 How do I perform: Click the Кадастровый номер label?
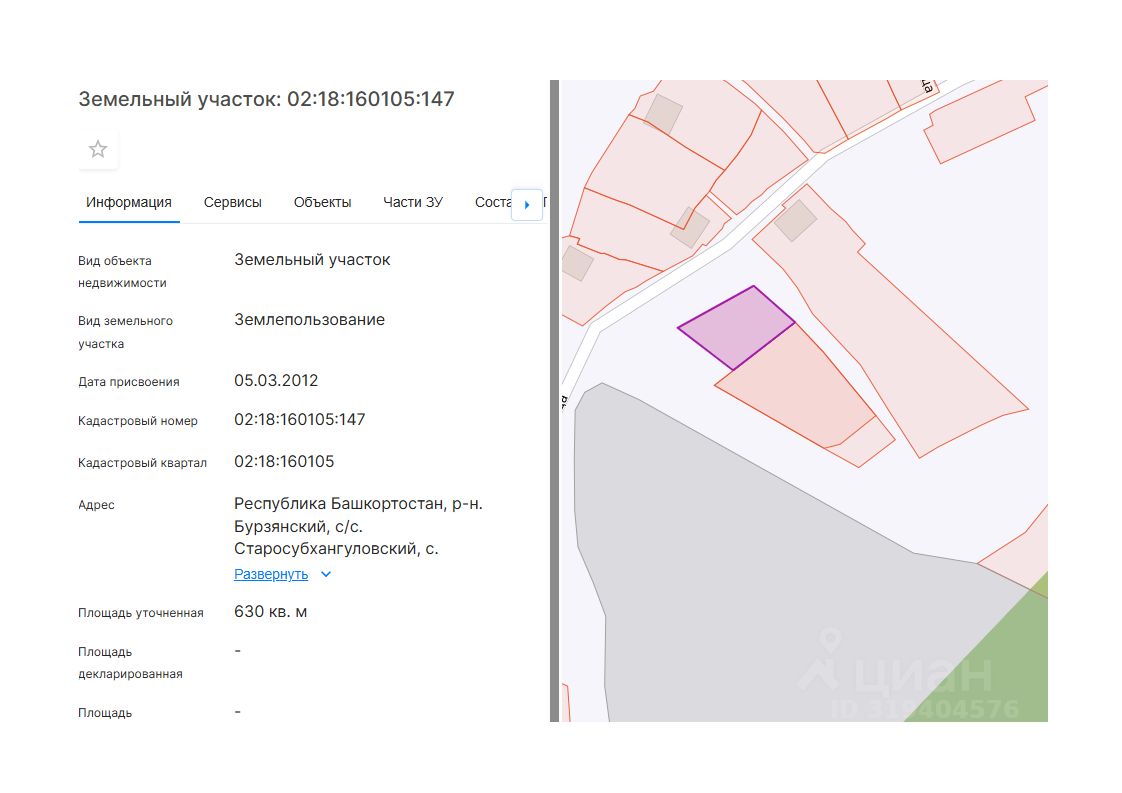(x=137, y=421)
